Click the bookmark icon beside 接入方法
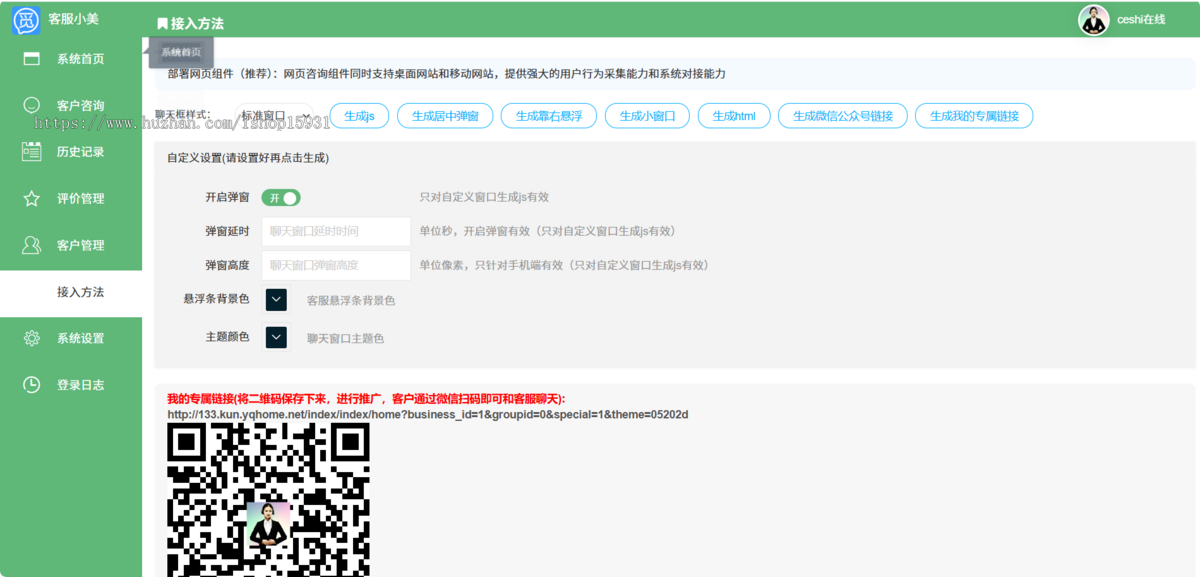 tap(162, 23)
